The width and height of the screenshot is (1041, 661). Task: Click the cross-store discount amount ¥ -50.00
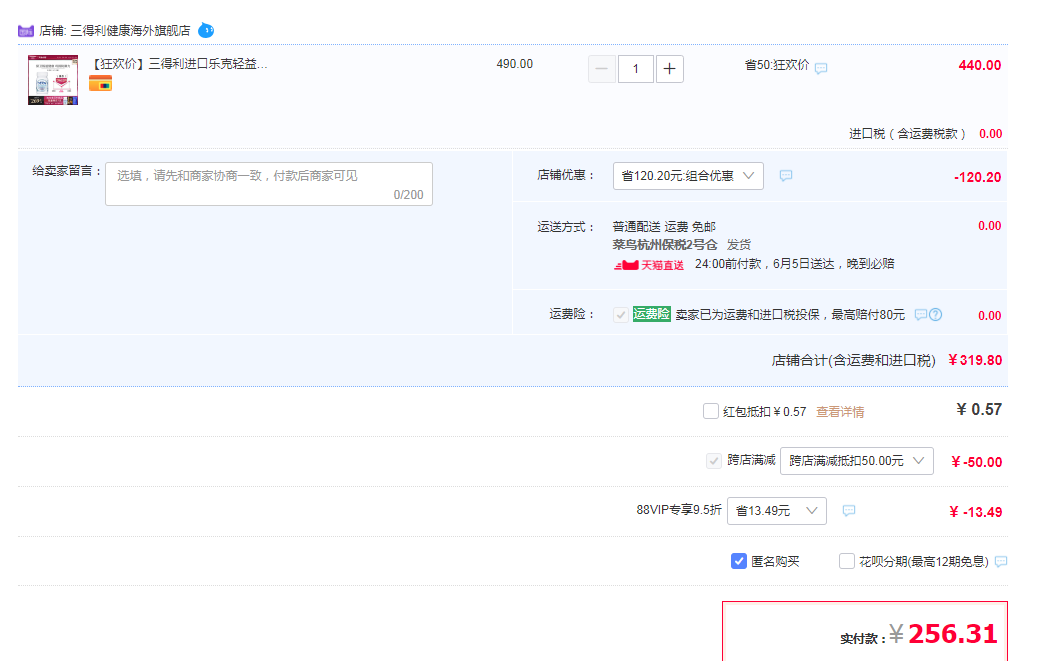[x=976, y=462]
